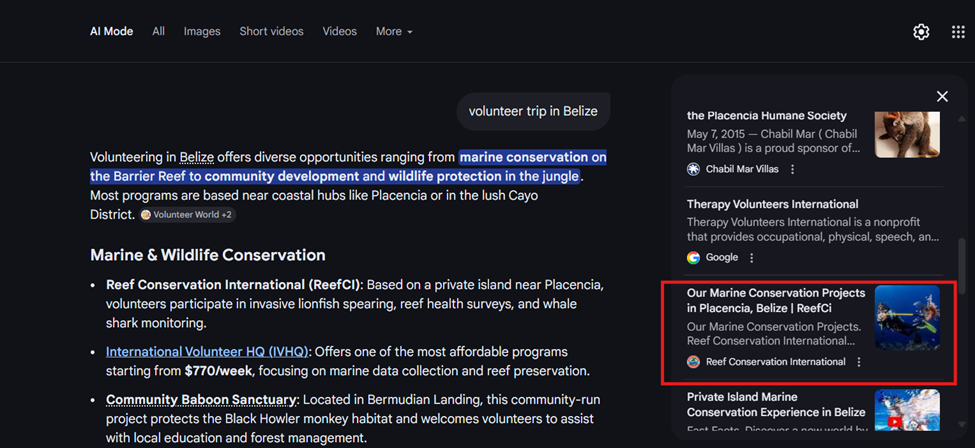The image size is (975, 448).
Task: Open the International Volunteer HQ (IVHQ) link
Action: (207, 352)
